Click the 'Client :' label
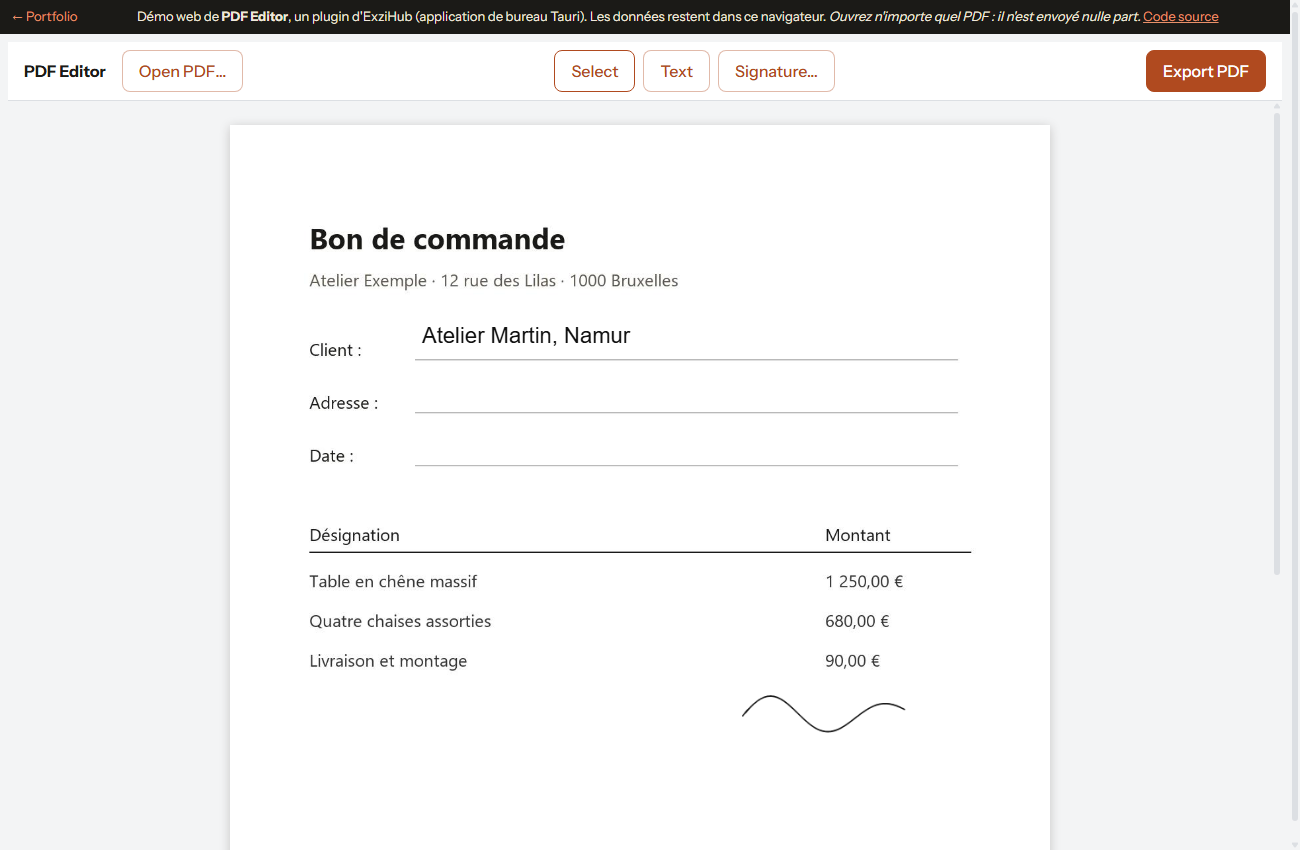 pyautogui.click(x=335, y=350)
